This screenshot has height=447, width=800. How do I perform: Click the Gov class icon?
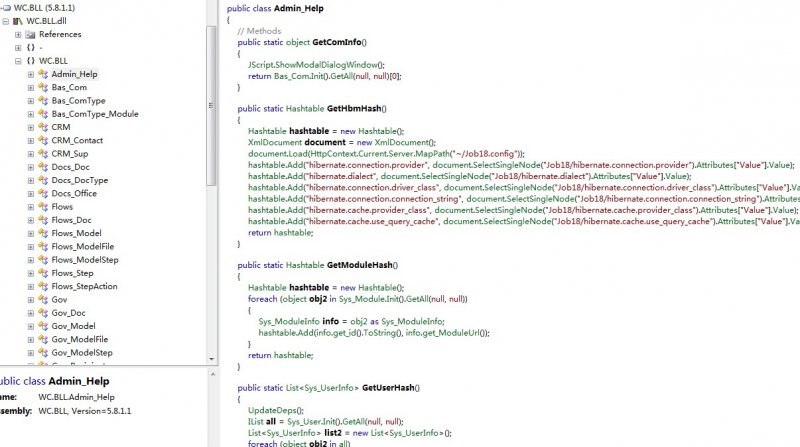[43, 300]
